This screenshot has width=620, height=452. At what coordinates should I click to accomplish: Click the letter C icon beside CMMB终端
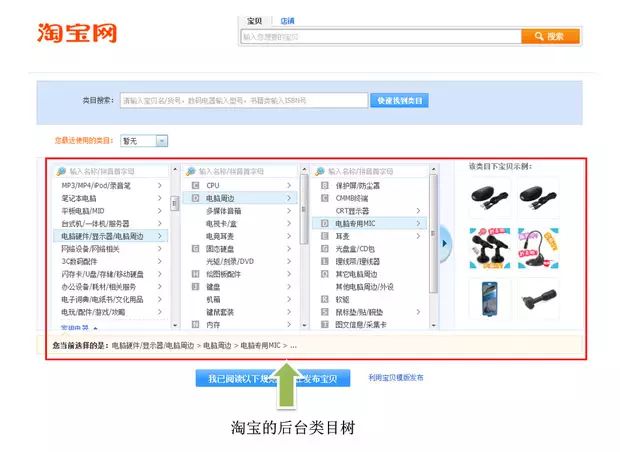[325, 198]
